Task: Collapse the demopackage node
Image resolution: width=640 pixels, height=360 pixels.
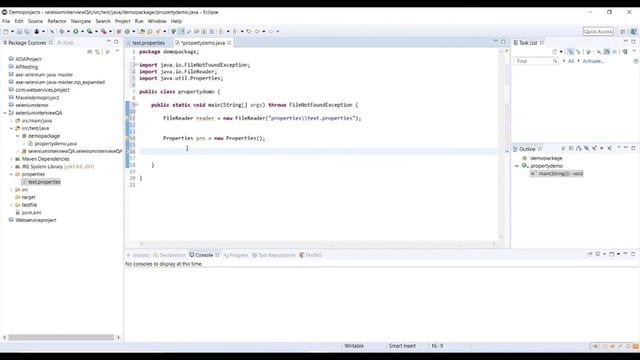Action: pyautogui.click(x=18, y=136)
